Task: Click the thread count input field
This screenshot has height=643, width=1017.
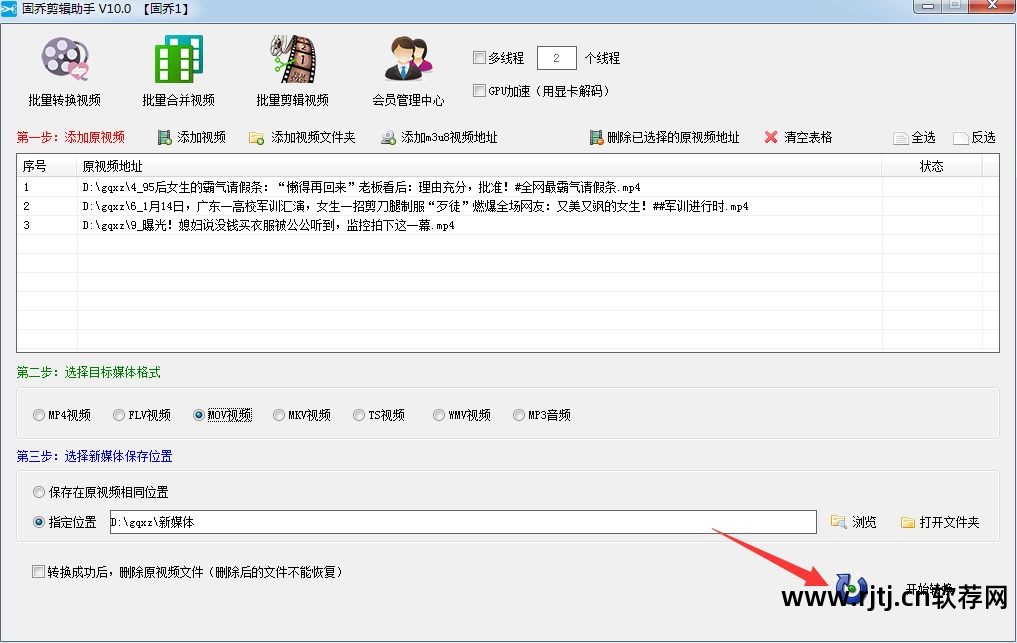Action: [x=556, y=58]
